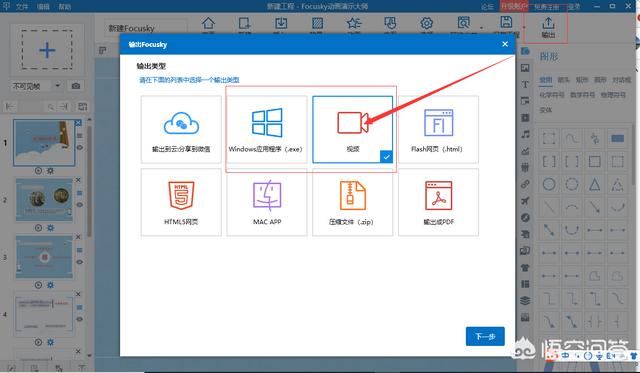This screenshot has height=373, width=640.
Task: Toggle visibility eye for slide 3
Action: pyautogui.click(x=80, y=262)
